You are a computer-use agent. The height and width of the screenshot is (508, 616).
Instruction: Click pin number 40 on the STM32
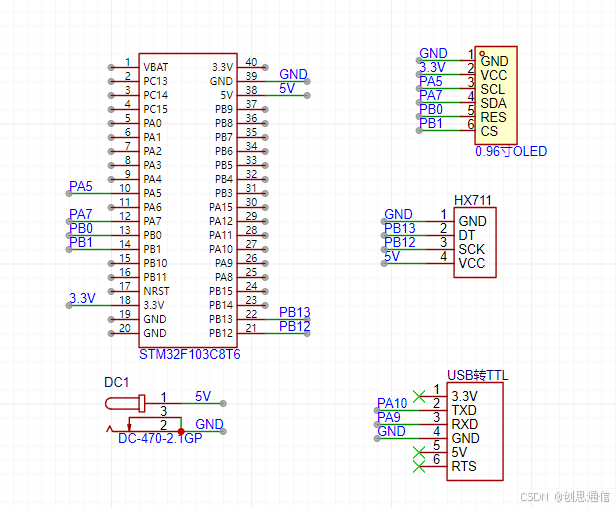pos(251,62)
